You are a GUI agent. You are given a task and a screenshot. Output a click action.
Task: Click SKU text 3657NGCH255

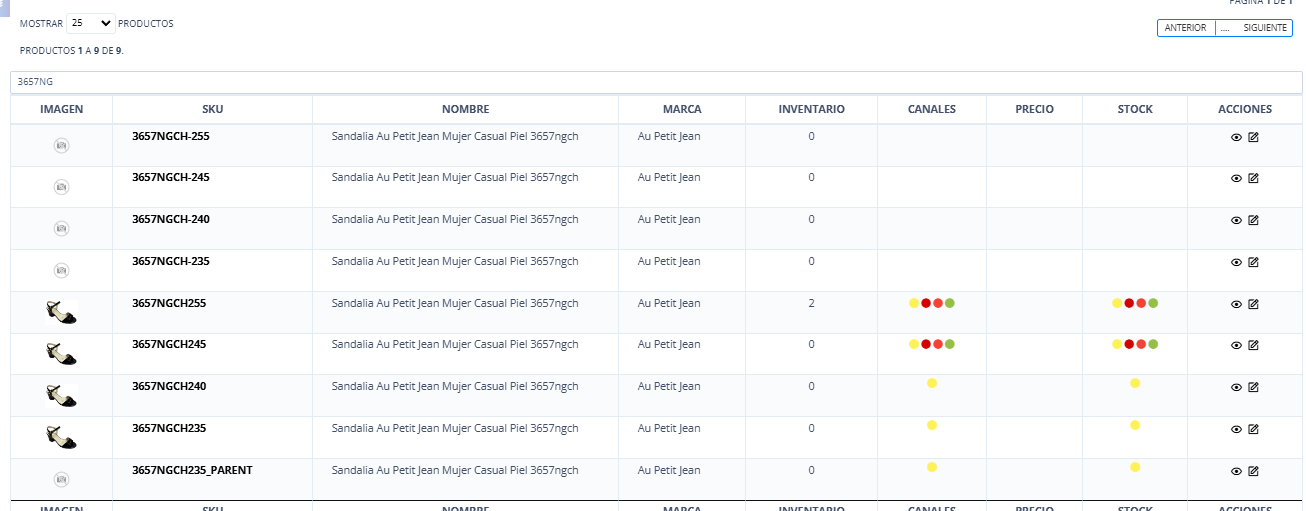point(169,303)
